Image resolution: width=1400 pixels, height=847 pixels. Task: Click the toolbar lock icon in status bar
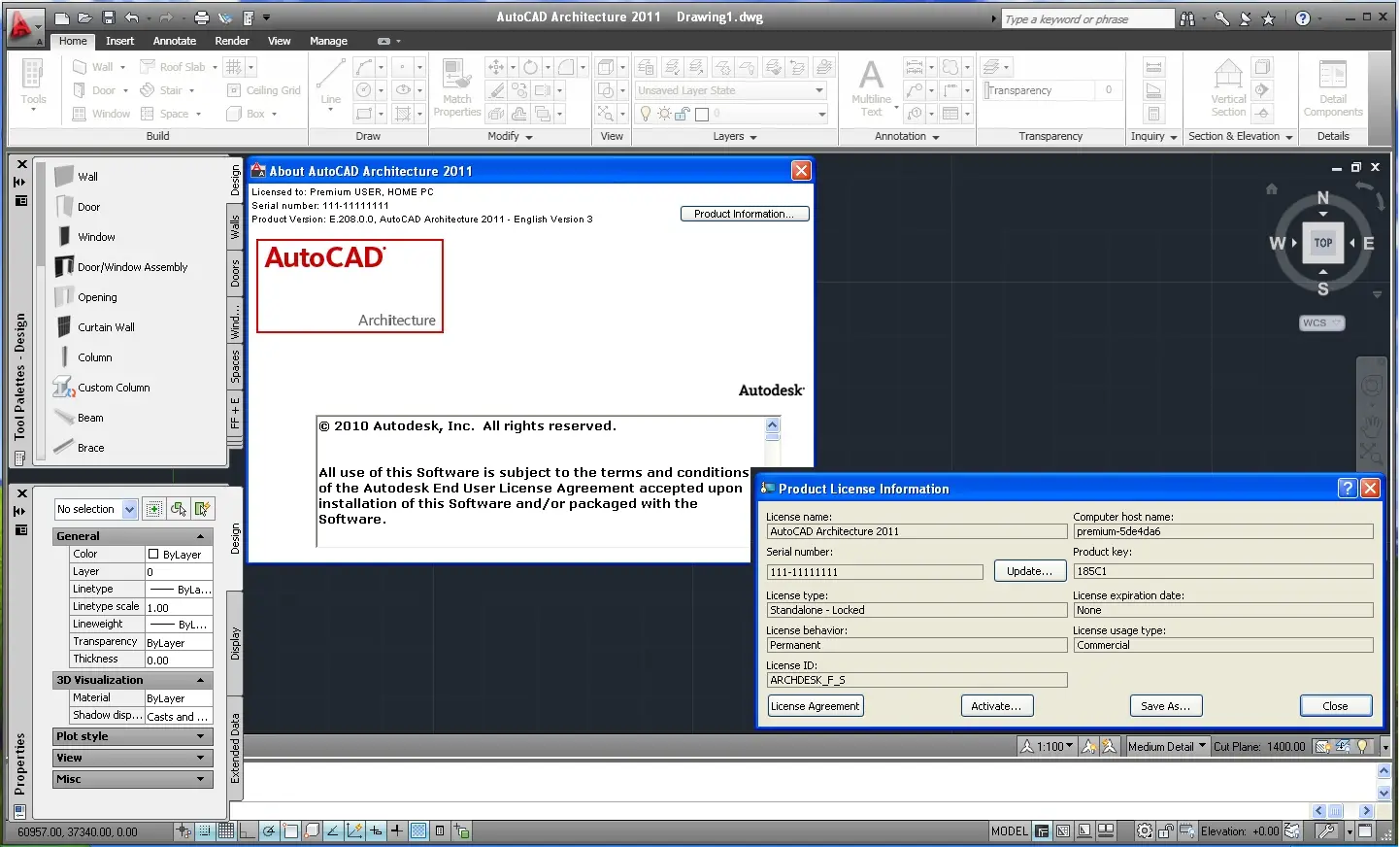(x=1165, y=831)
